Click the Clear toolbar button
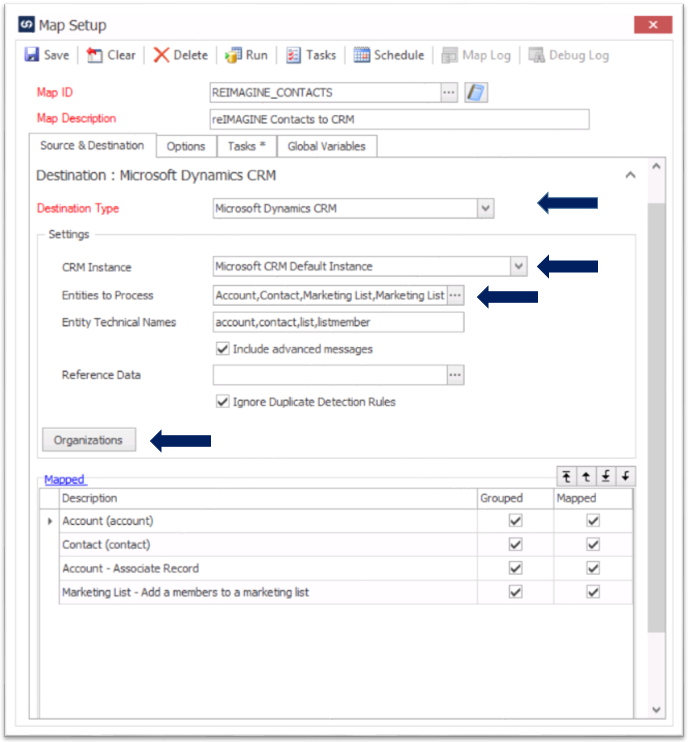This screenshot has height=742, width=690. click(x=111, y=55)
